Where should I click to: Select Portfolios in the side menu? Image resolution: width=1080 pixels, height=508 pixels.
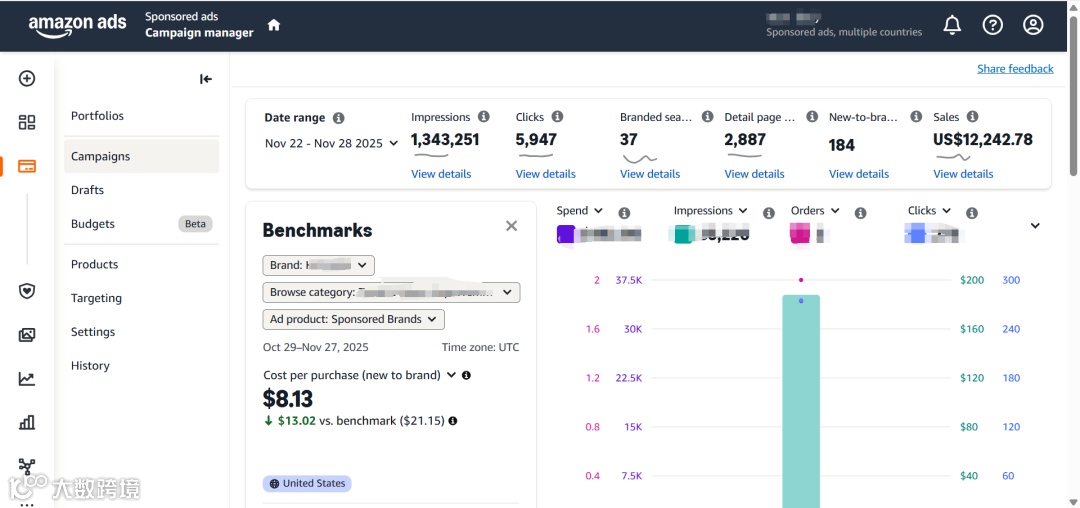tap(97, 116)
